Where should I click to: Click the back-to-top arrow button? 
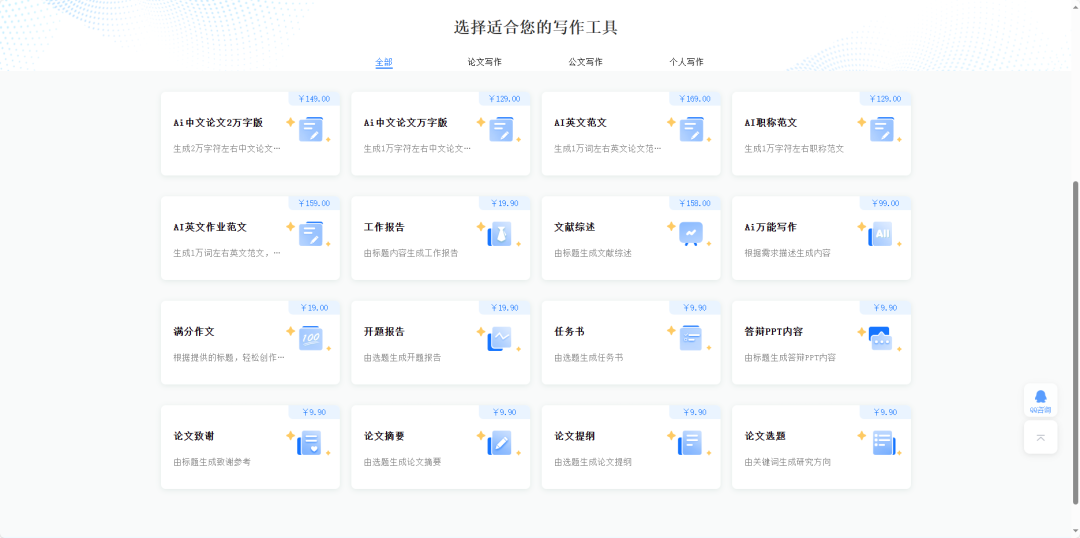coord(1040,437)
